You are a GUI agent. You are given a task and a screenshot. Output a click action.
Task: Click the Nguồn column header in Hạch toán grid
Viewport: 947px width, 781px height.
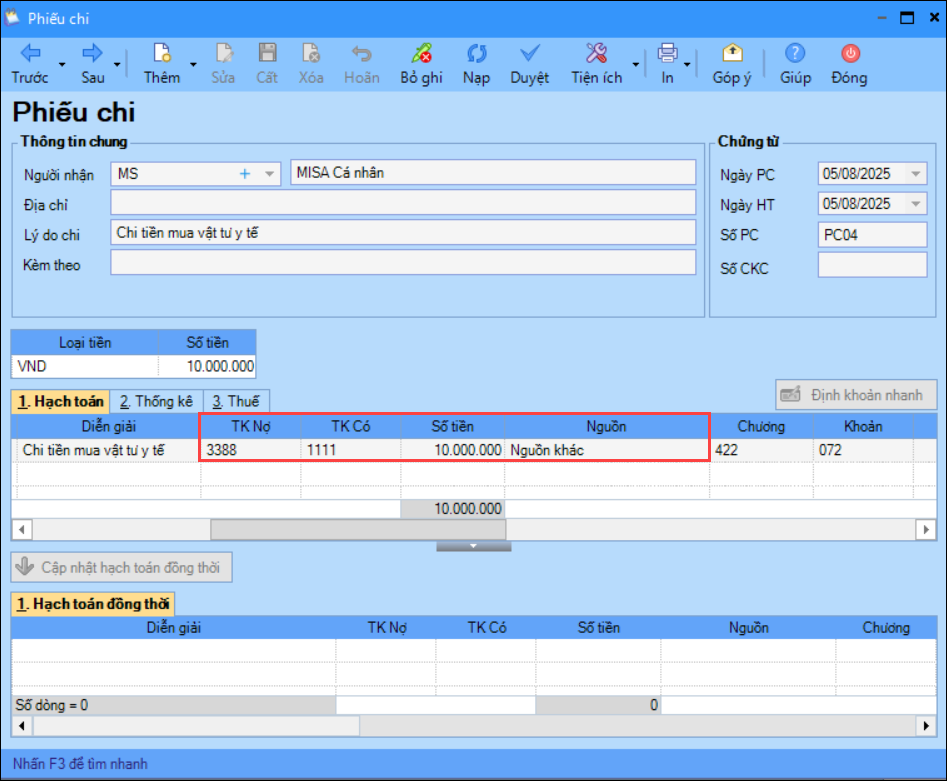click(x=606, y=426)
